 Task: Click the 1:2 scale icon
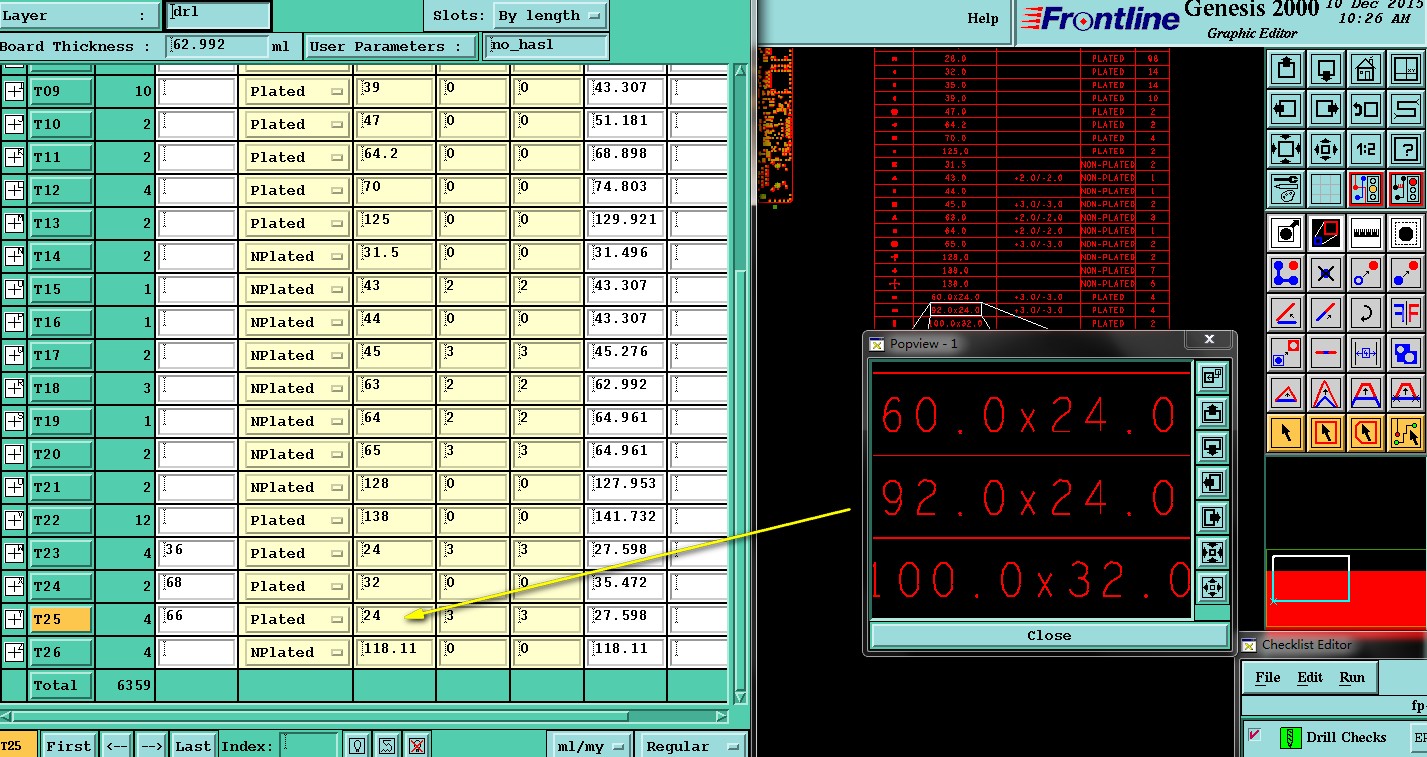(x=1366, y=150)
